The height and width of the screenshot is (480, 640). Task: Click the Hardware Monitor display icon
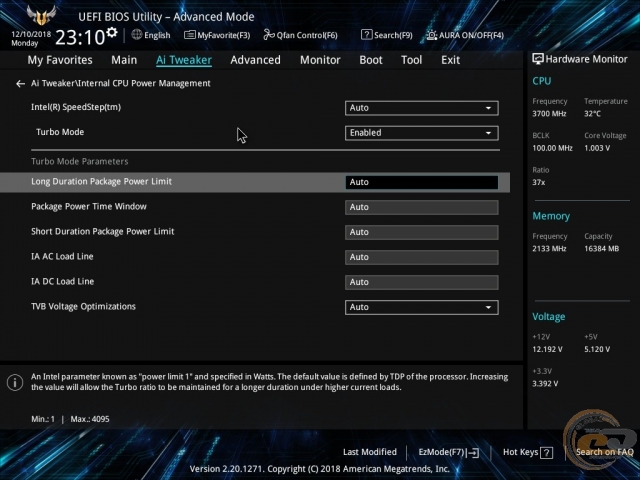point(538,59)
